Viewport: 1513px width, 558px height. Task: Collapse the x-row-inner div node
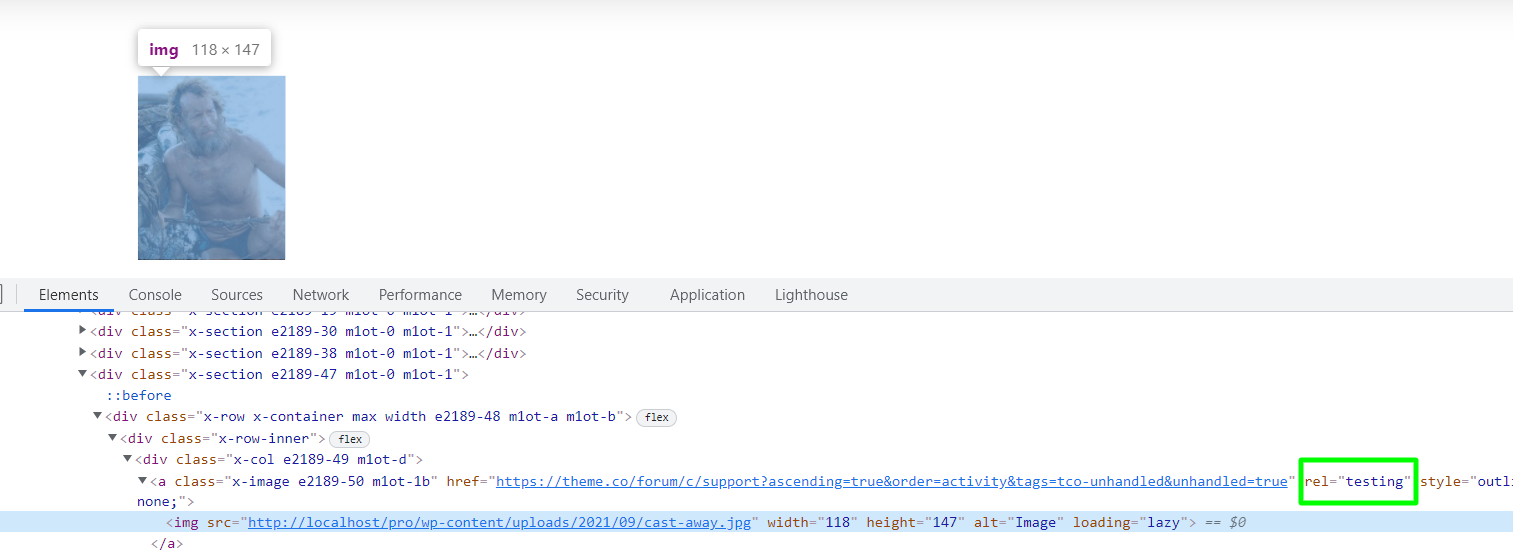click(113, 438)
